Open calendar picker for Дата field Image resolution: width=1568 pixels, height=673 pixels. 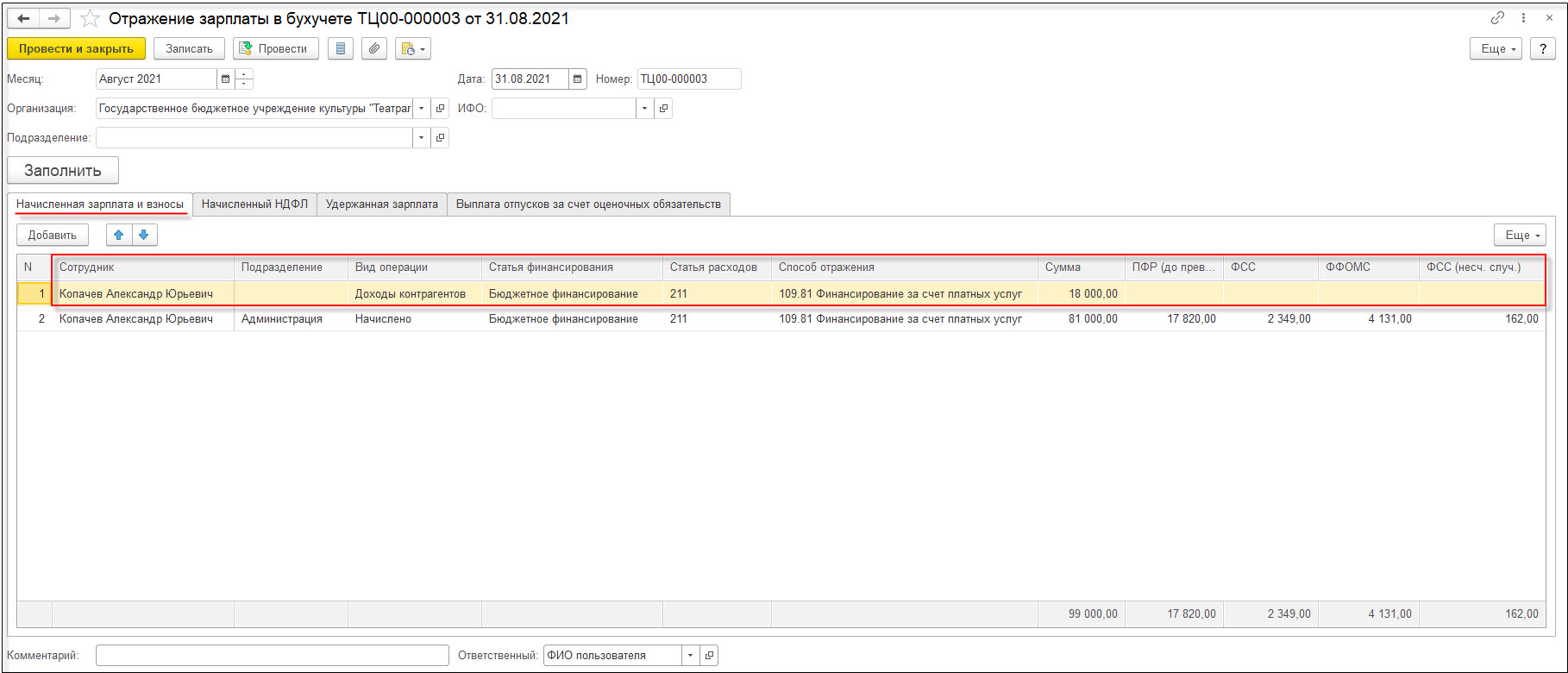pyautogui.click(x=578, y=79)
